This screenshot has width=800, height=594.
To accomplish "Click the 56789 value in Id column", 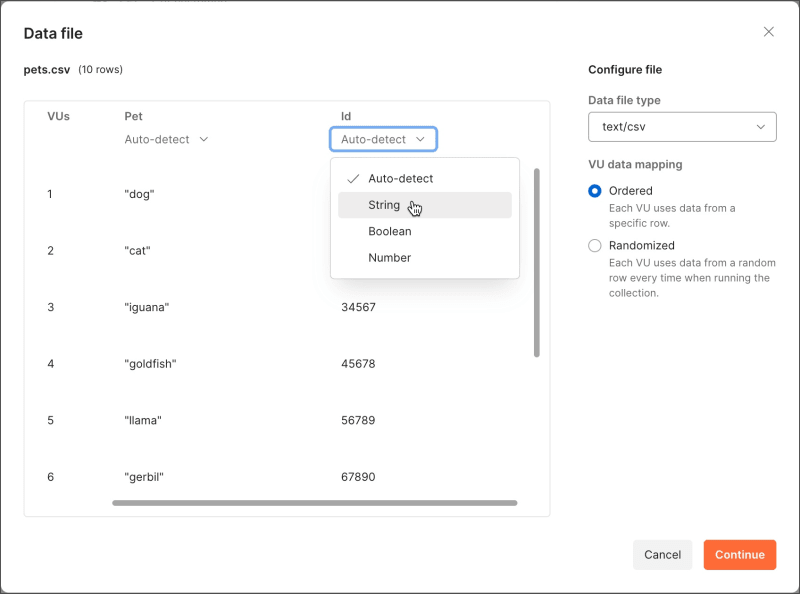I will pyautogui.click(x=358, y=421).
